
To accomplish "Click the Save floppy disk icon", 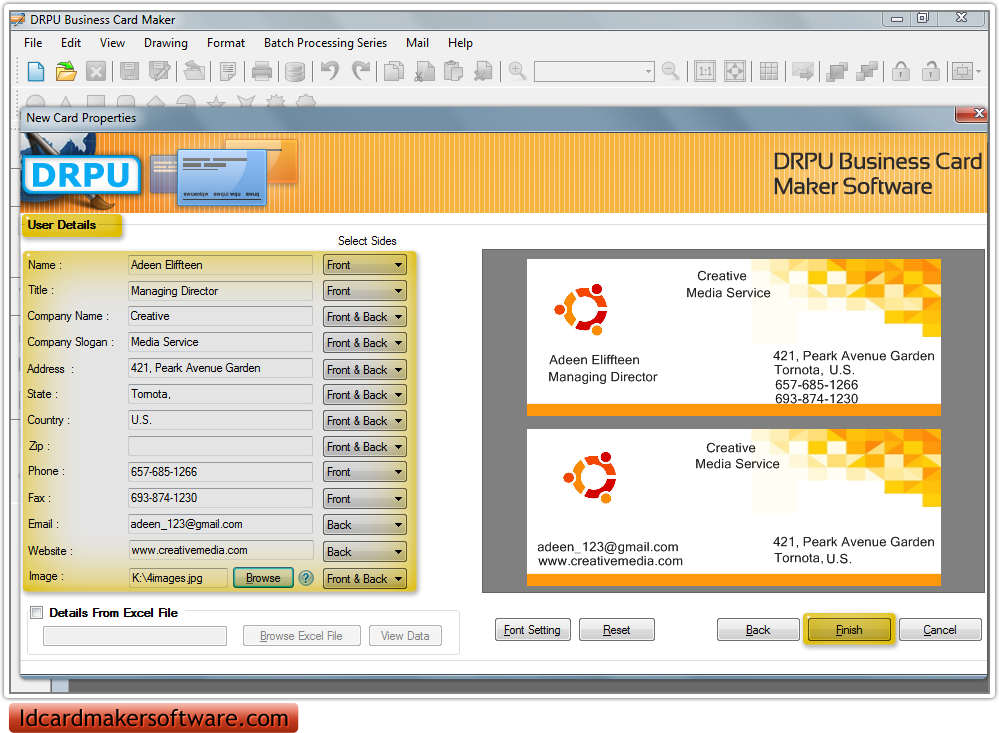I will pyautogui.click(x=129, y=71).
